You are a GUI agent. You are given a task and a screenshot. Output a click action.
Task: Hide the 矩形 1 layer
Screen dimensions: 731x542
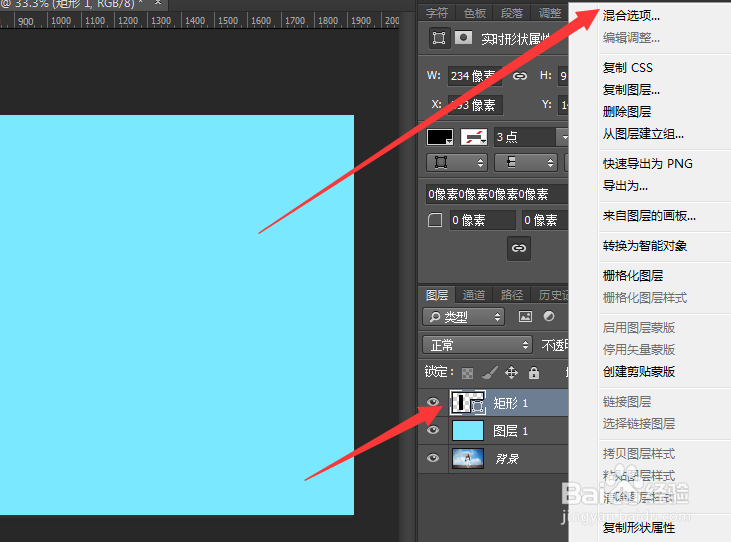433,402
